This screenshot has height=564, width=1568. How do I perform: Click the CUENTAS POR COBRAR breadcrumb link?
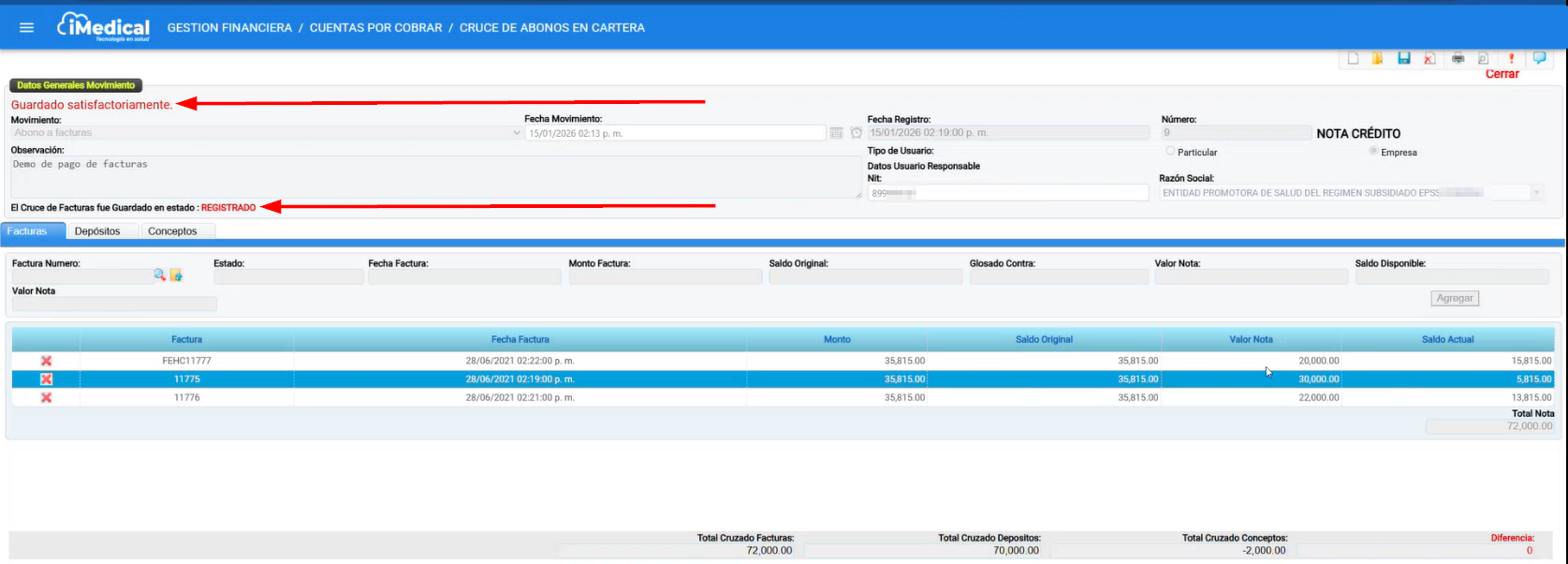point(375,28)
